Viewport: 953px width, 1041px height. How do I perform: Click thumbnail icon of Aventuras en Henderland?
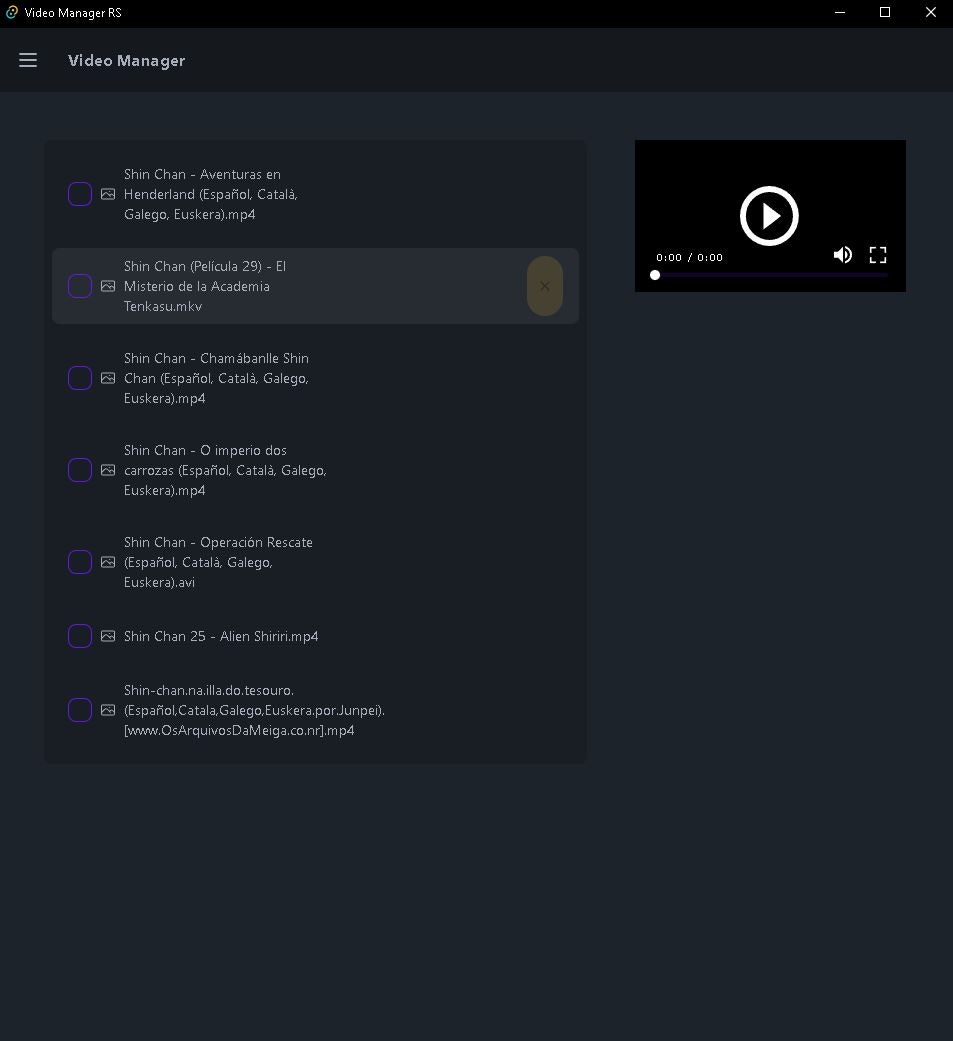pyautogui.click(x=108, y=194)
